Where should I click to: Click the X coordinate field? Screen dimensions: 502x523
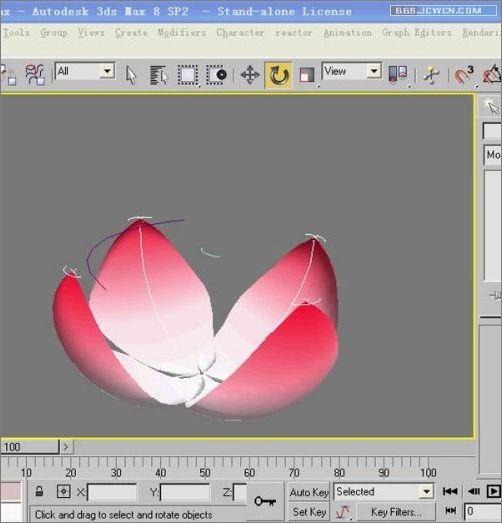(112, 492)
